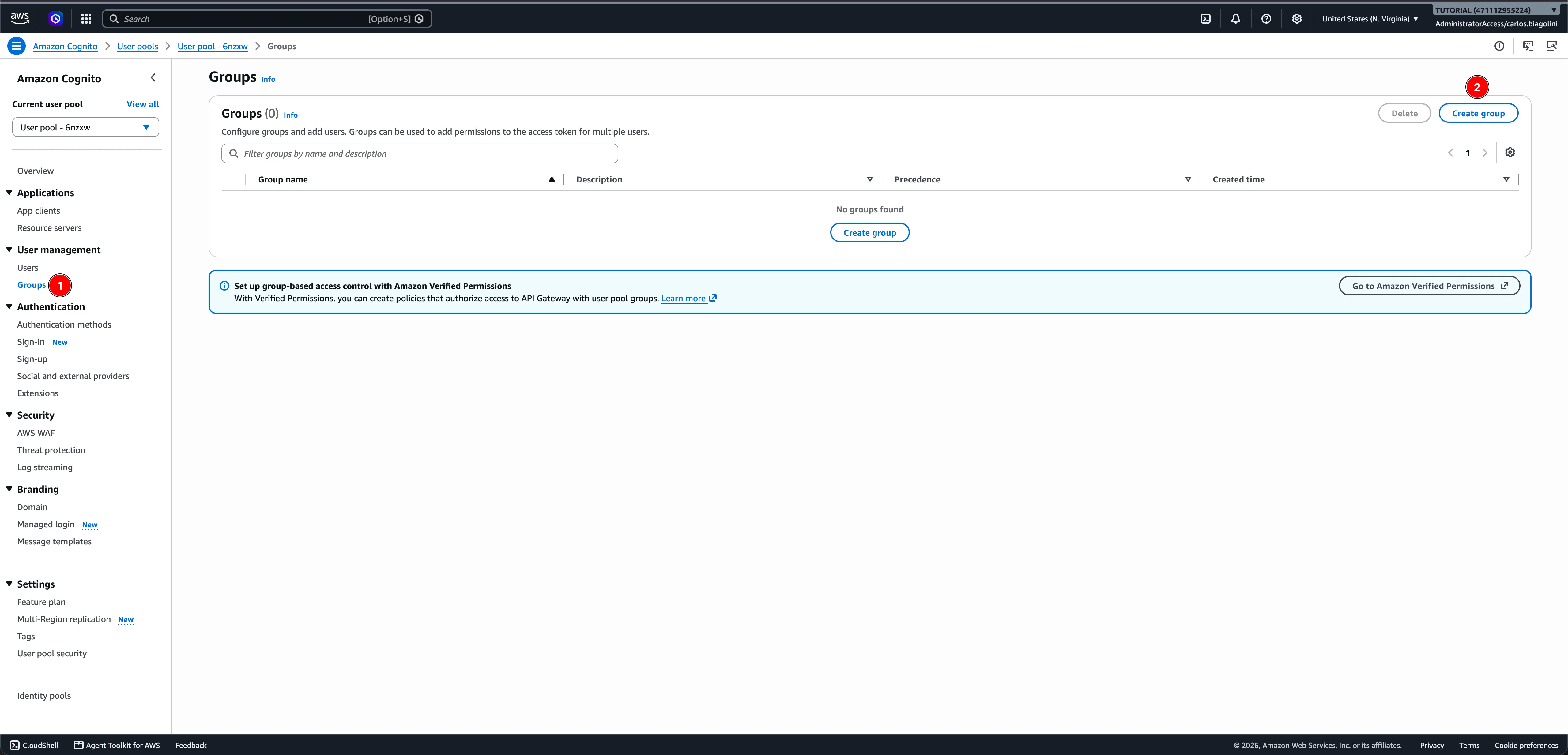
Task: Open the console settings gear icon
Action: pyautogui.click(x=1297, y=19)
